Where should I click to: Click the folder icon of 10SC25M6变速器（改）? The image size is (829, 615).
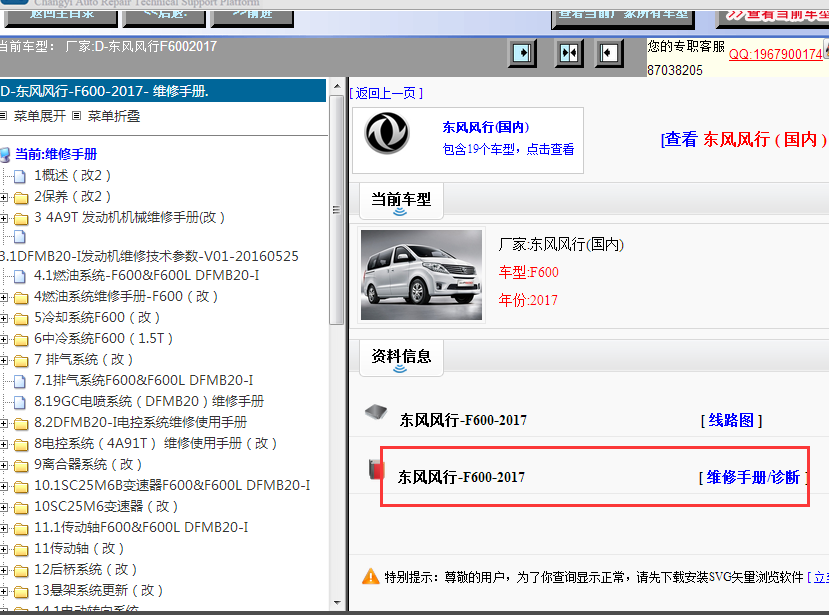tap(21, 508)
